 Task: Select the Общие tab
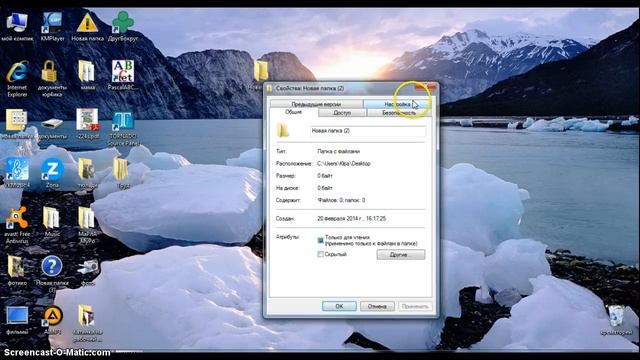pyautogui.click(x=293, y=112)
